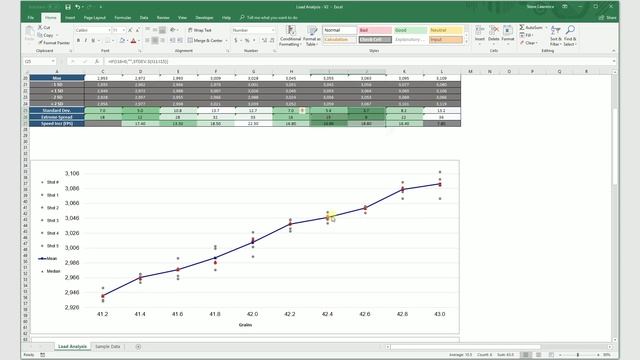Click the Orientation text angle icon

tap(173, 30)
